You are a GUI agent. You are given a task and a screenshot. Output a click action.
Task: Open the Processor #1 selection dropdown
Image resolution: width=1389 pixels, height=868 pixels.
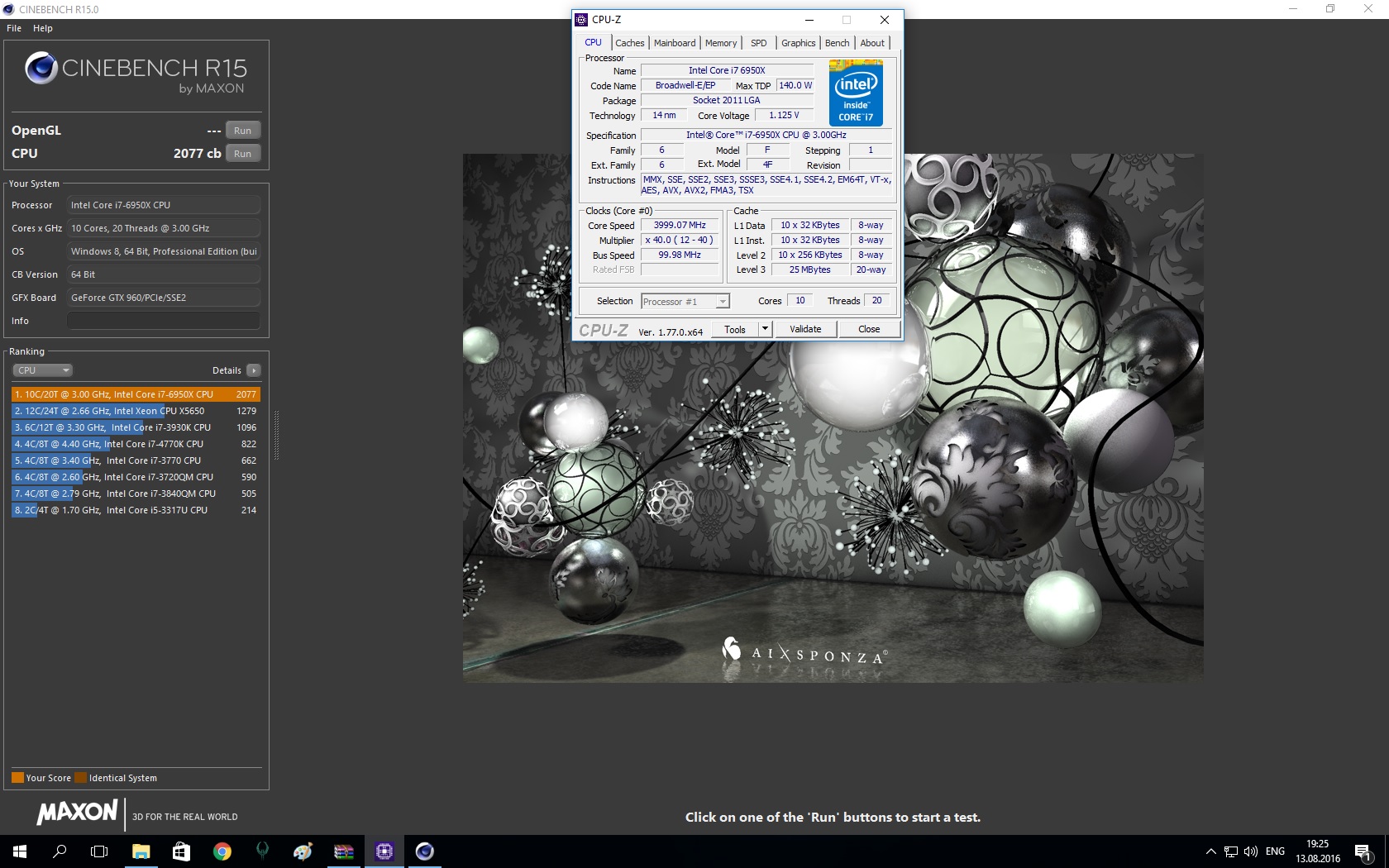click(685, 302)
